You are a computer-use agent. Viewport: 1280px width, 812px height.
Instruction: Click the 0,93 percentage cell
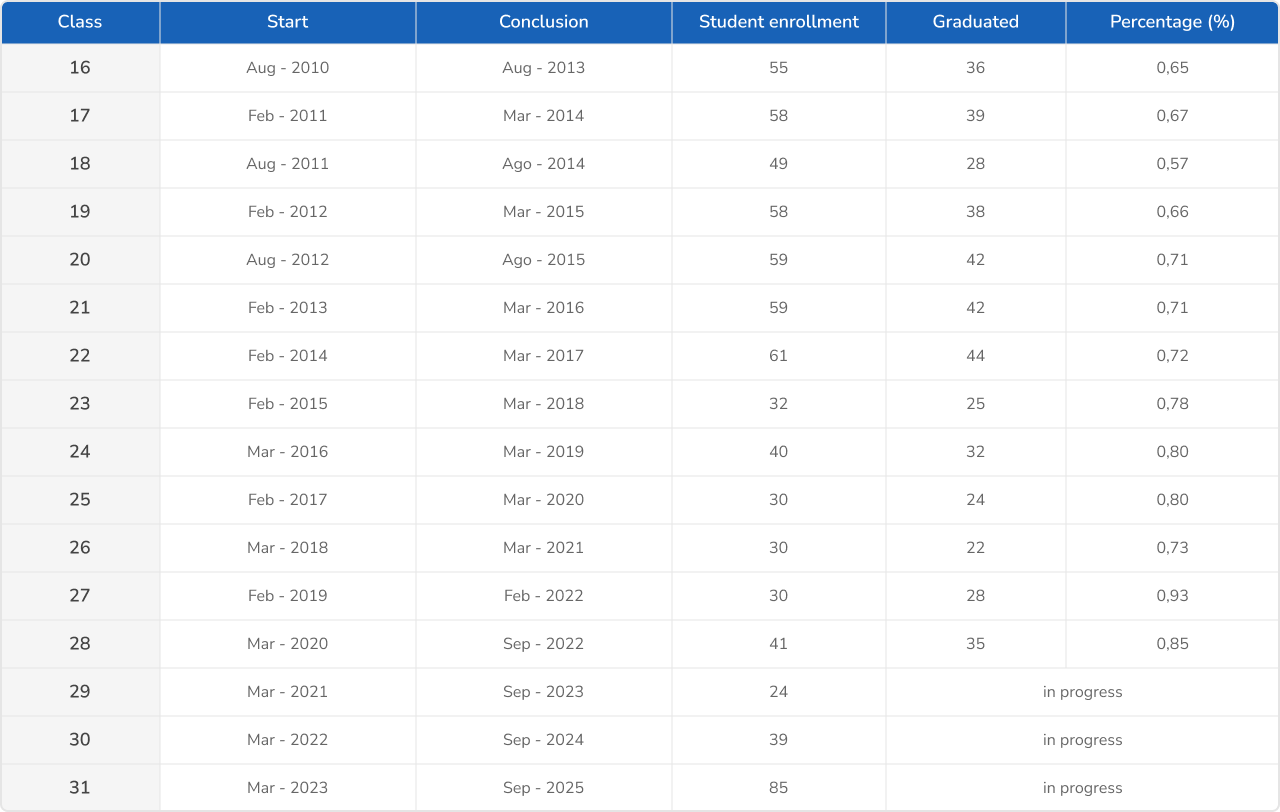pyautogui.click(x=1172, y=596)
